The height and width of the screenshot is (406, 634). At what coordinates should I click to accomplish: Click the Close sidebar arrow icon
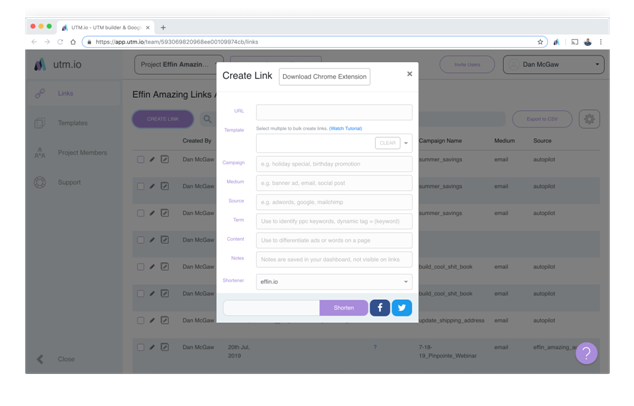pyautogui.click(x=40, y=359)
